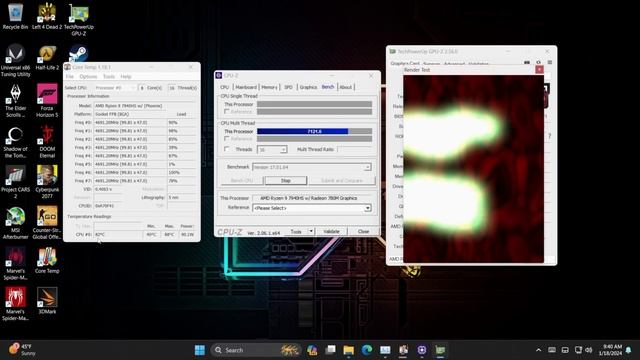The height and width of the screenshot is (360, 640).
Task: Launch Counter-Strike Global Offensive icon
Action: coord(47,223)
